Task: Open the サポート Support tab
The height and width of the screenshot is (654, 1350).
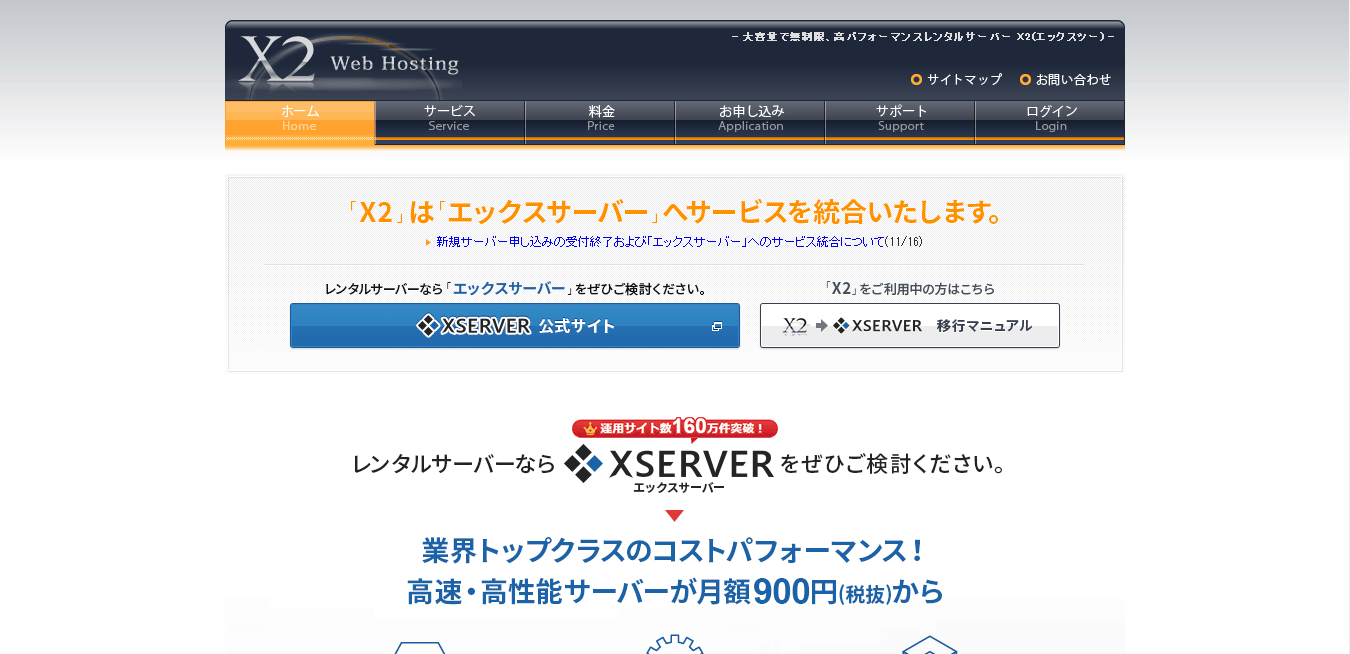Action: (x=900, y=123)
